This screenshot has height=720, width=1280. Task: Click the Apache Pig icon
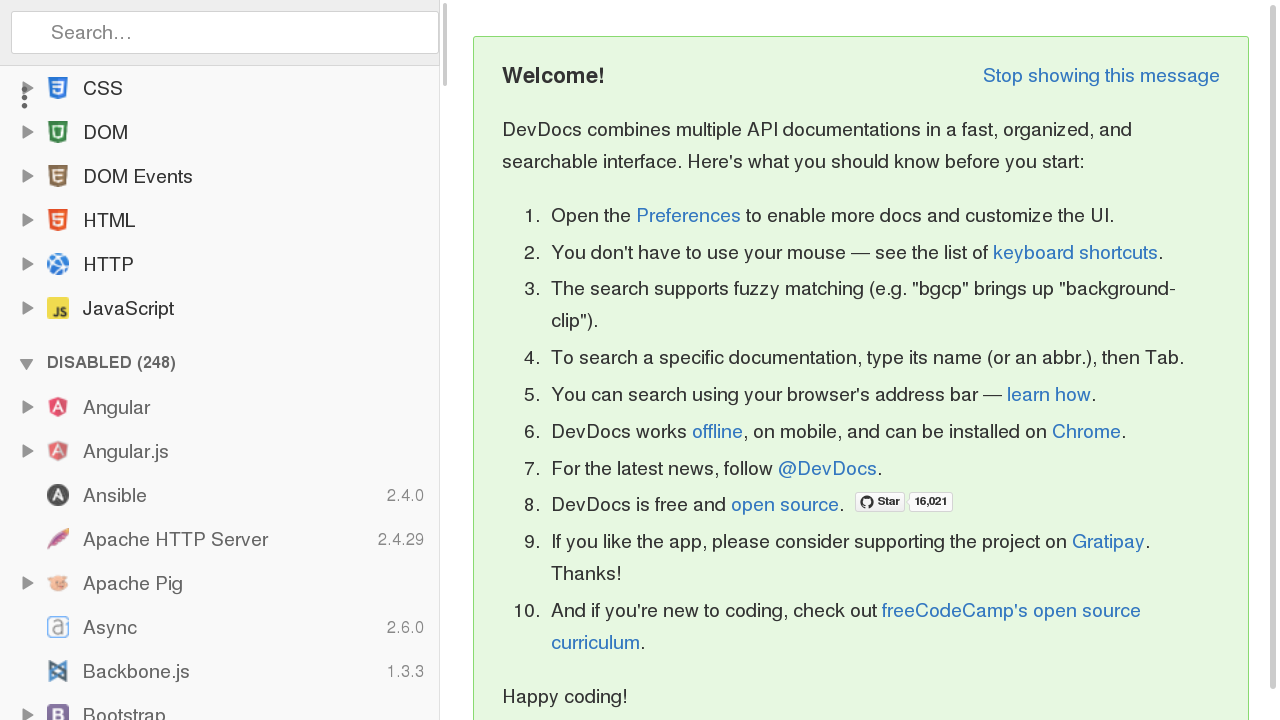58,583
